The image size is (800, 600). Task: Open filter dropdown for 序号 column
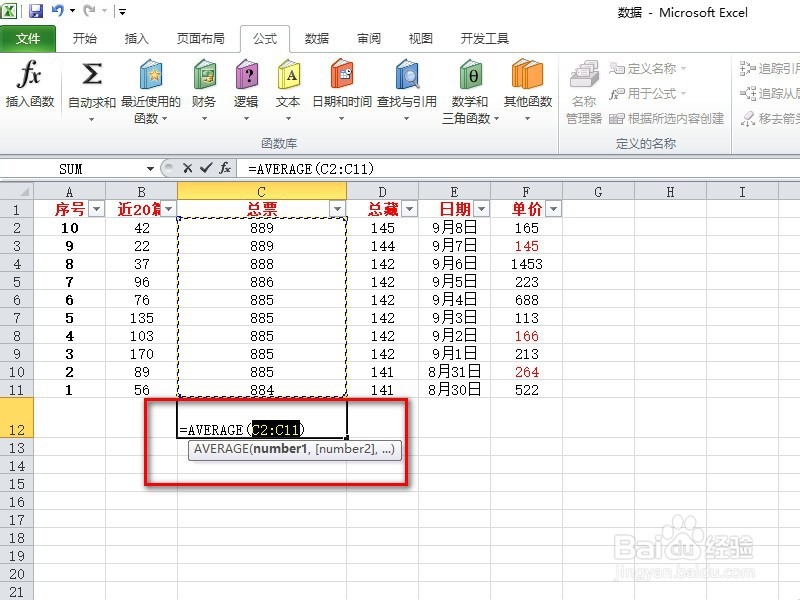[x=96, y=209]
